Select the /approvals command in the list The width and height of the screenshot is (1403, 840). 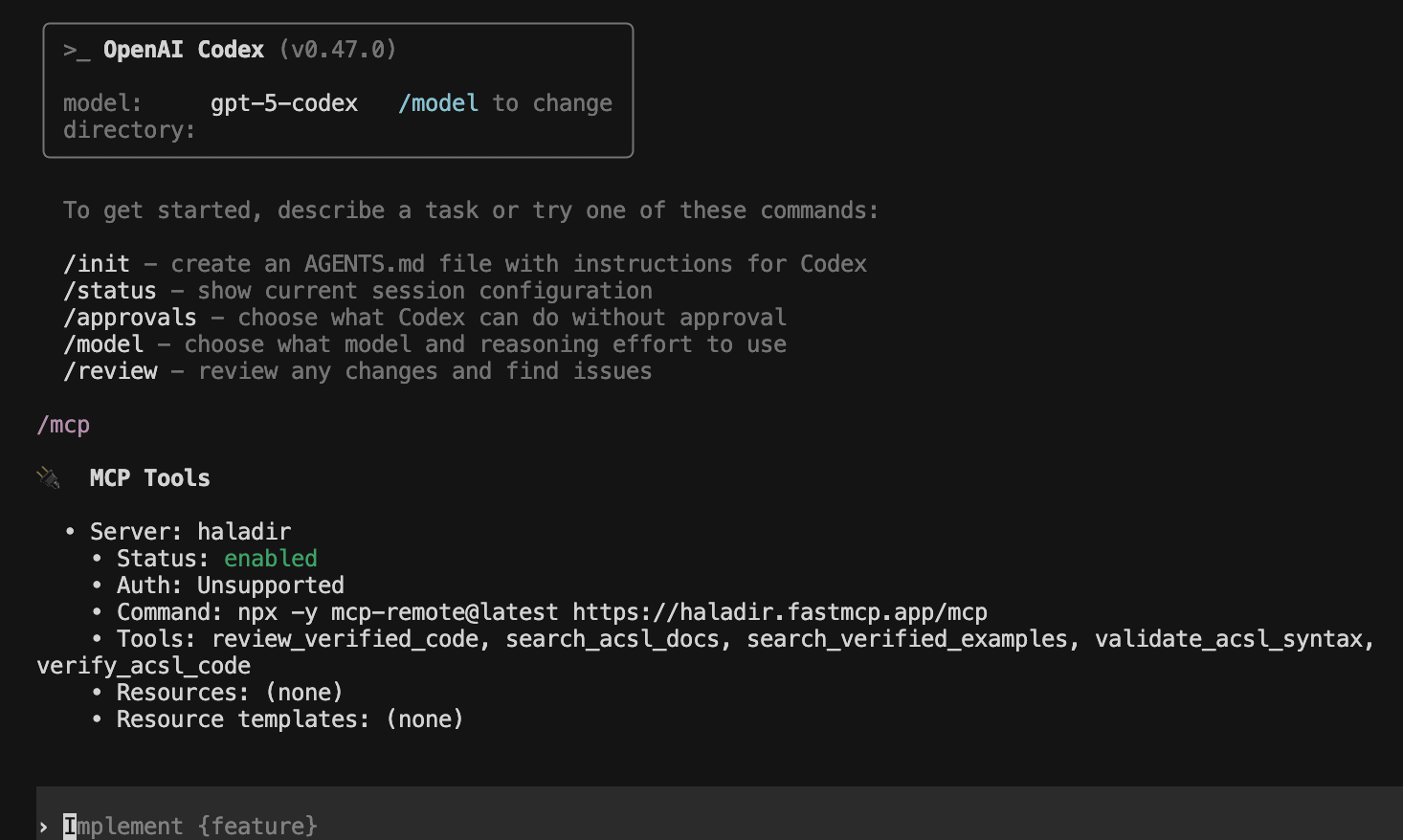[x=130, y=318]
